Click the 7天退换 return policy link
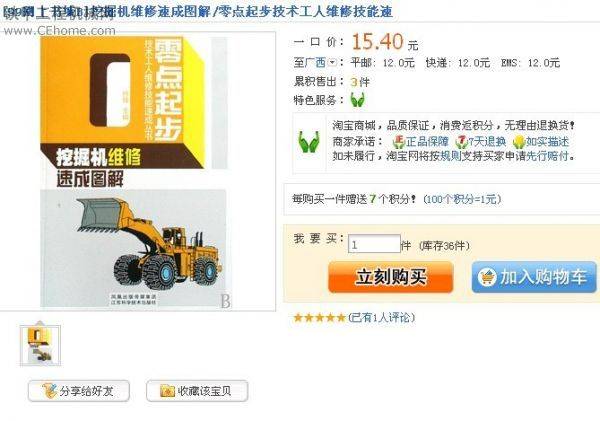 tap(481, 142)
